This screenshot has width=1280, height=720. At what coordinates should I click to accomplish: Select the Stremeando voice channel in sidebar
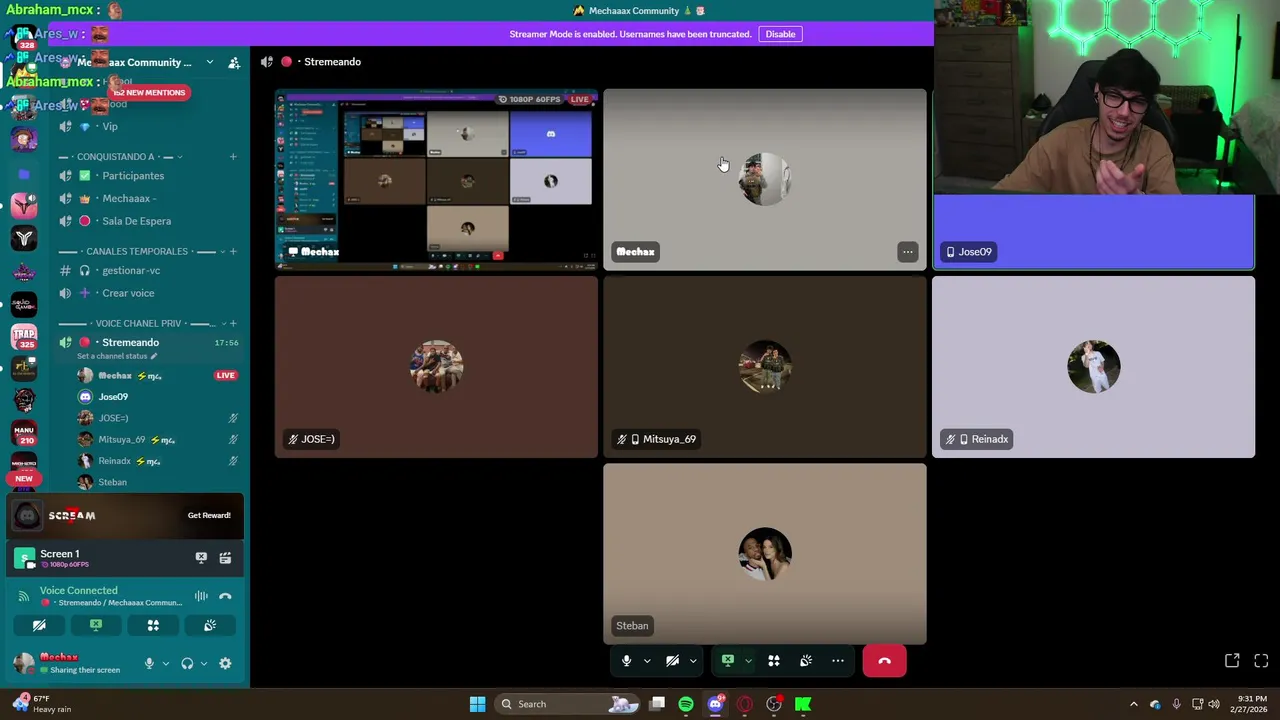click(x=150, y=343)
